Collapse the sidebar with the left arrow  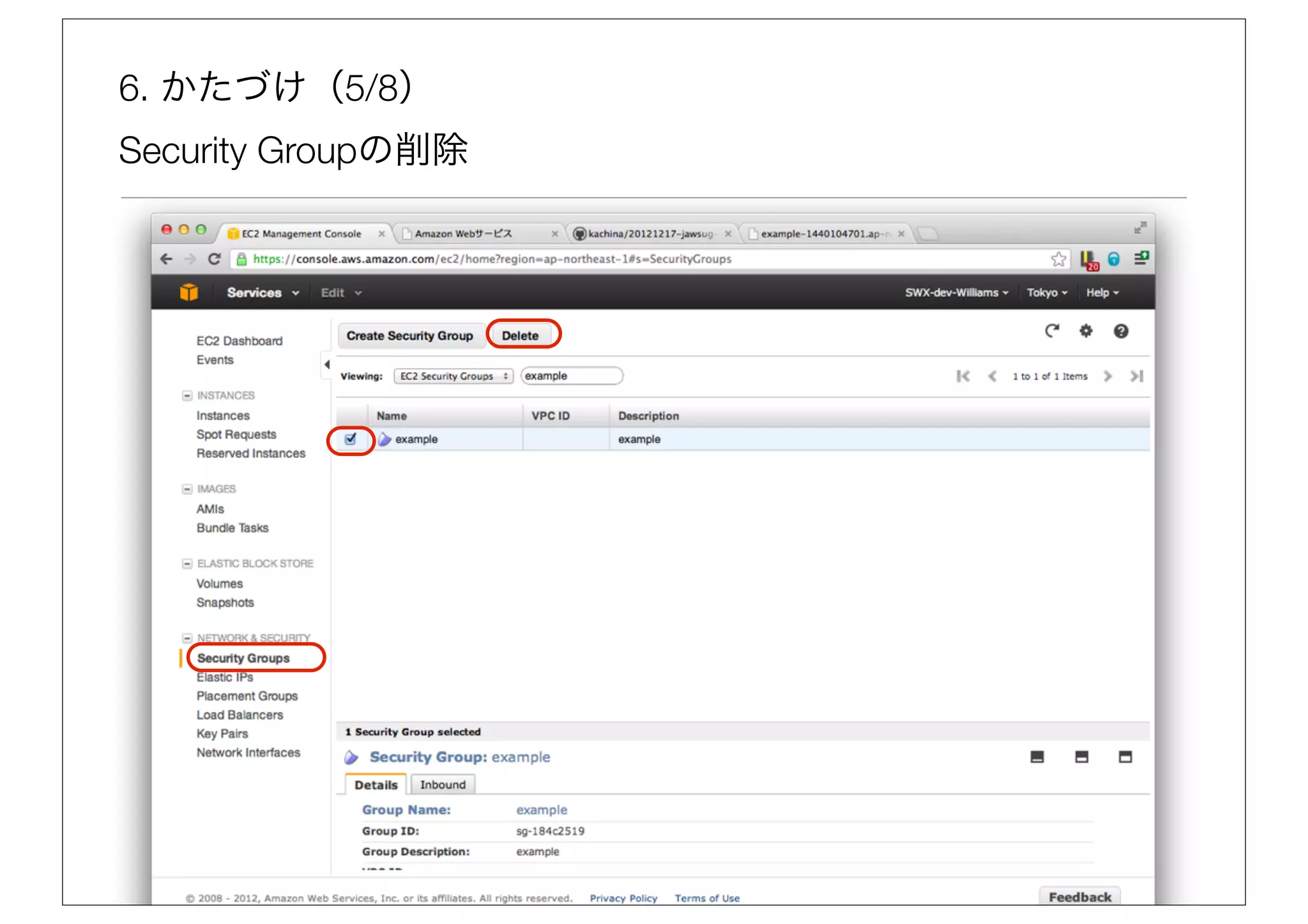(327, 365)
